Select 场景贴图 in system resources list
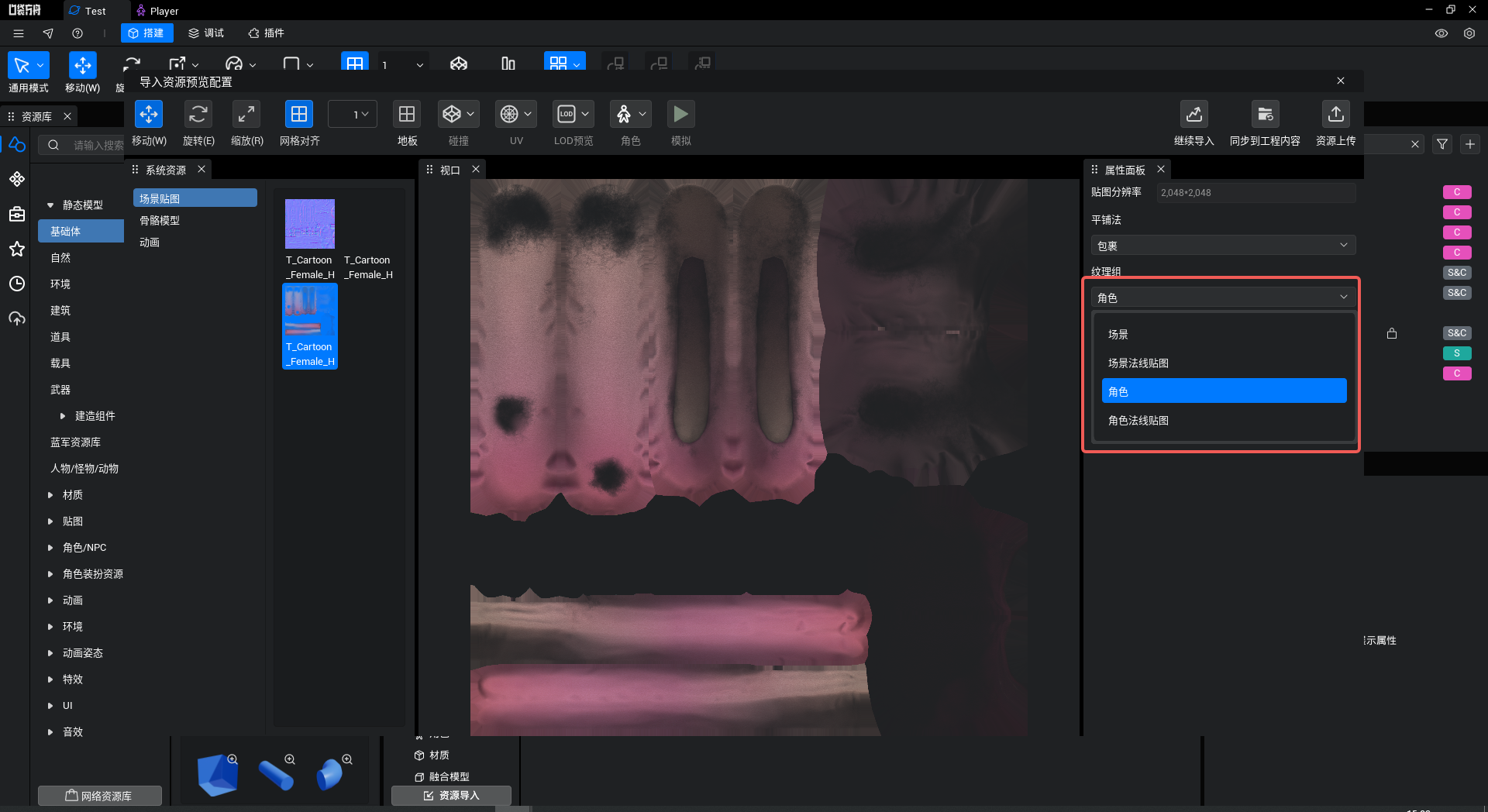The height and width of the screenshot is (812, 1488). tap(195, 198)
